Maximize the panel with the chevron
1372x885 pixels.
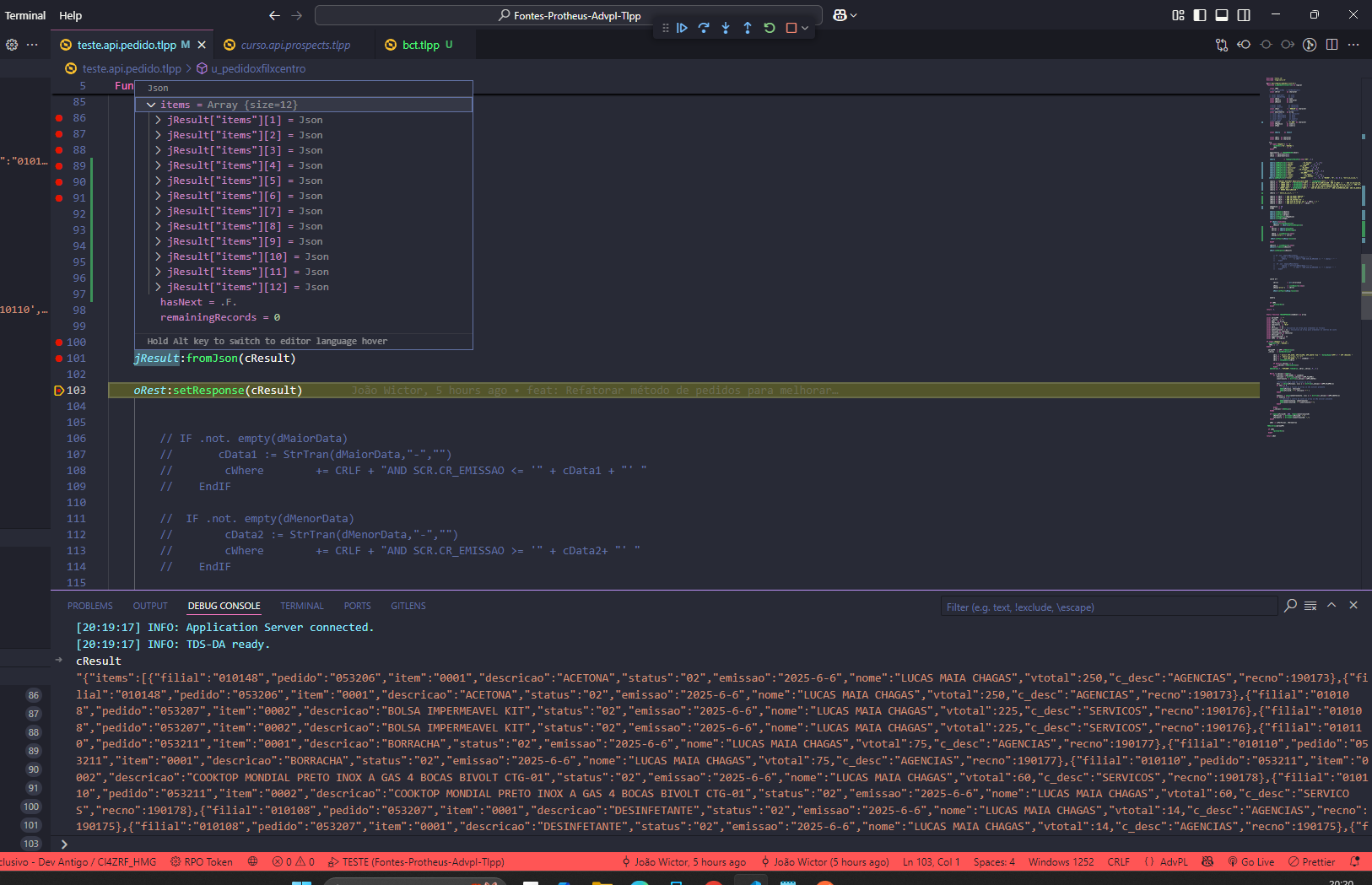pos(1331,606)
